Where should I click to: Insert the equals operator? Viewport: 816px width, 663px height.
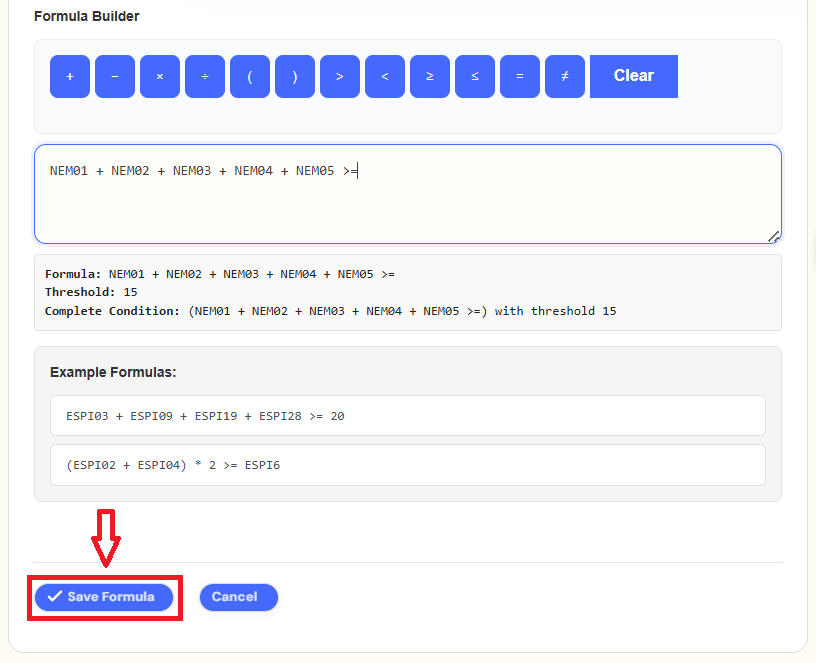click(520, 76)
